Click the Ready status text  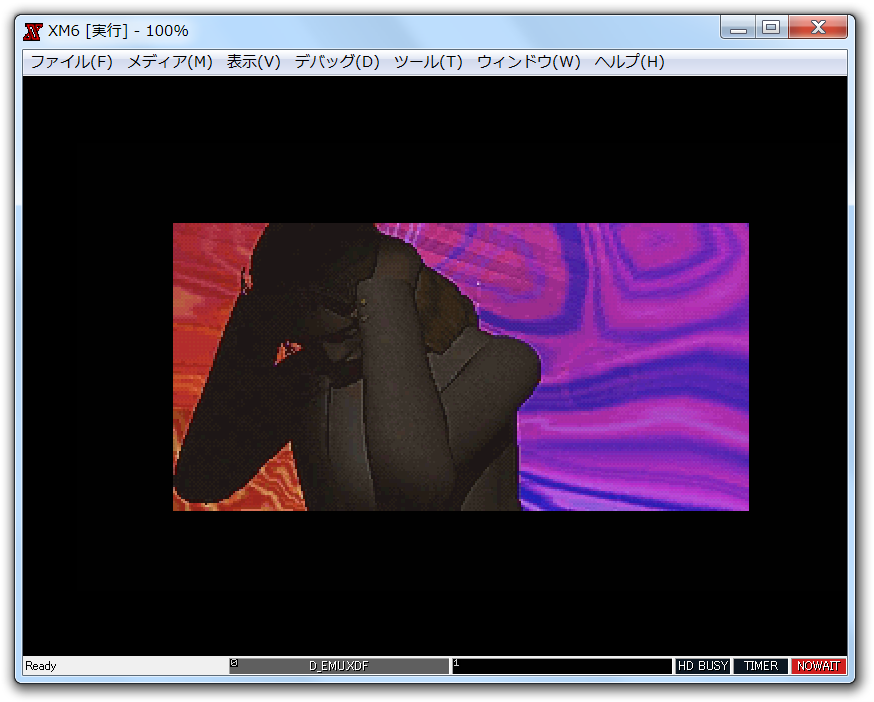(x=41, y=666)
